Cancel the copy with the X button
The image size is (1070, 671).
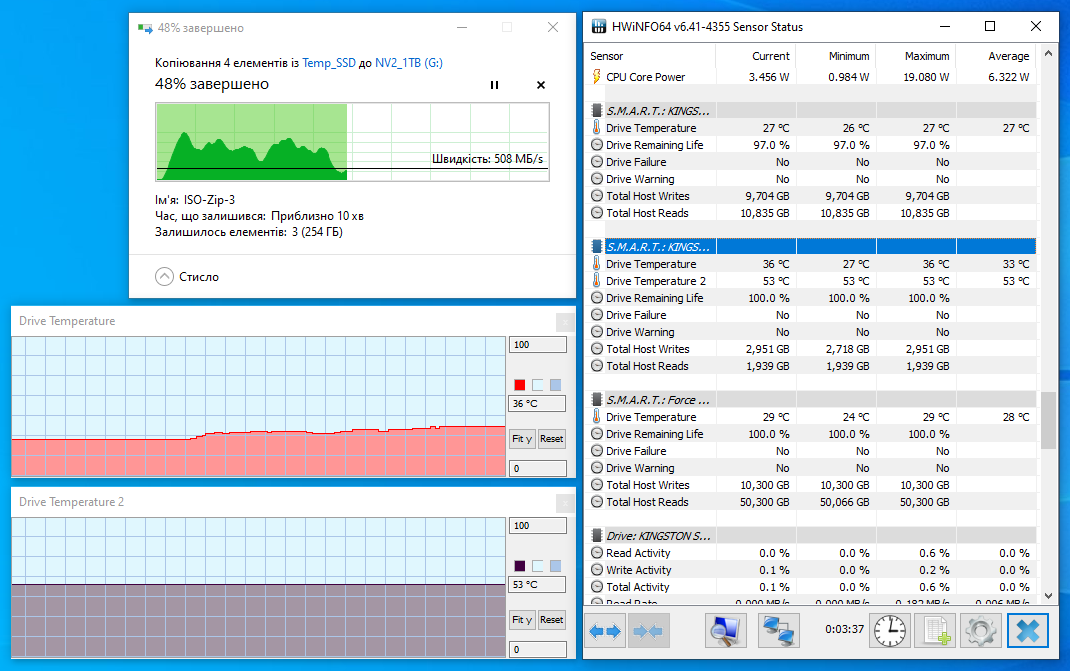click(x=540, y=85)
